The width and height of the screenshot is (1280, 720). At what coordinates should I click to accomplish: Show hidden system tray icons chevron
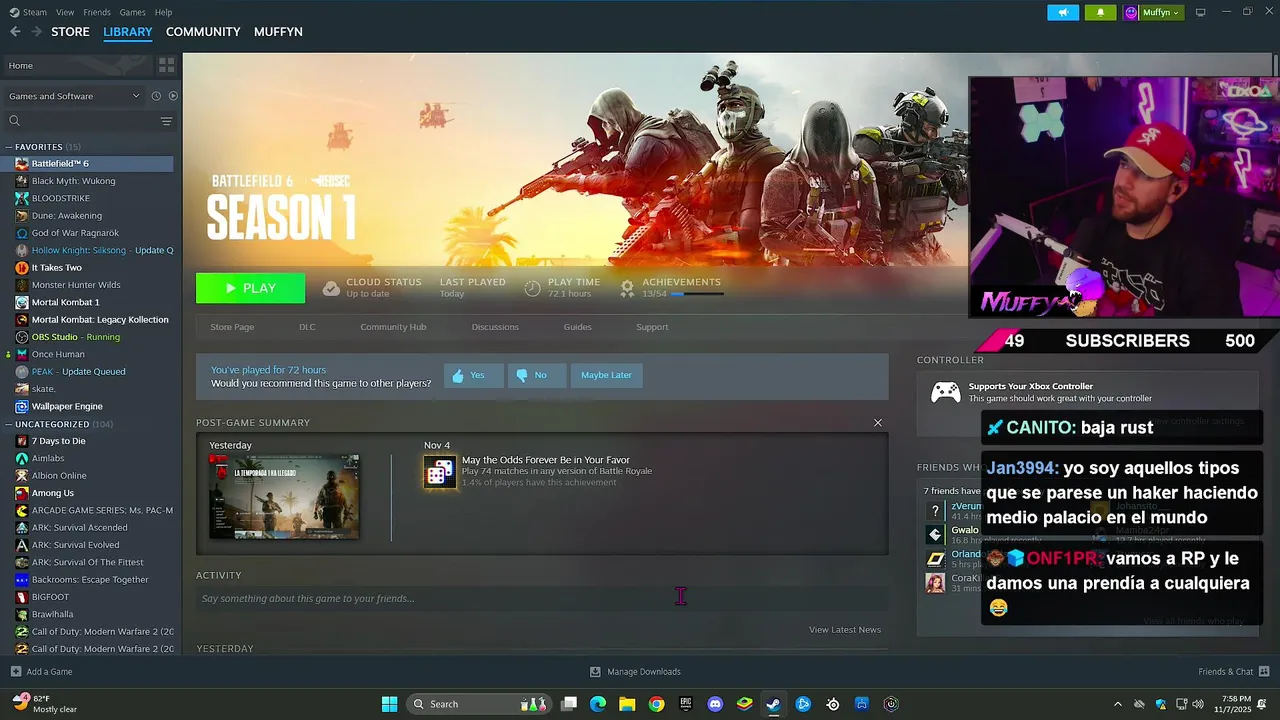coord(1118,704)
